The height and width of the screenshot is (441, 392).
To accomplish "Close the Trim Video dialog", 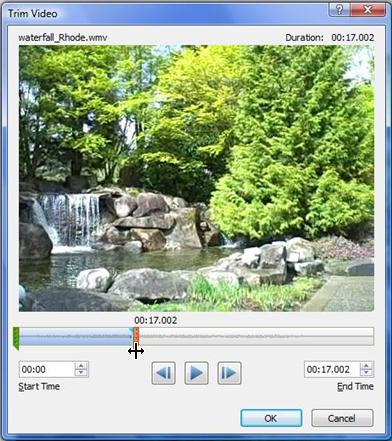I will [367, 10].
